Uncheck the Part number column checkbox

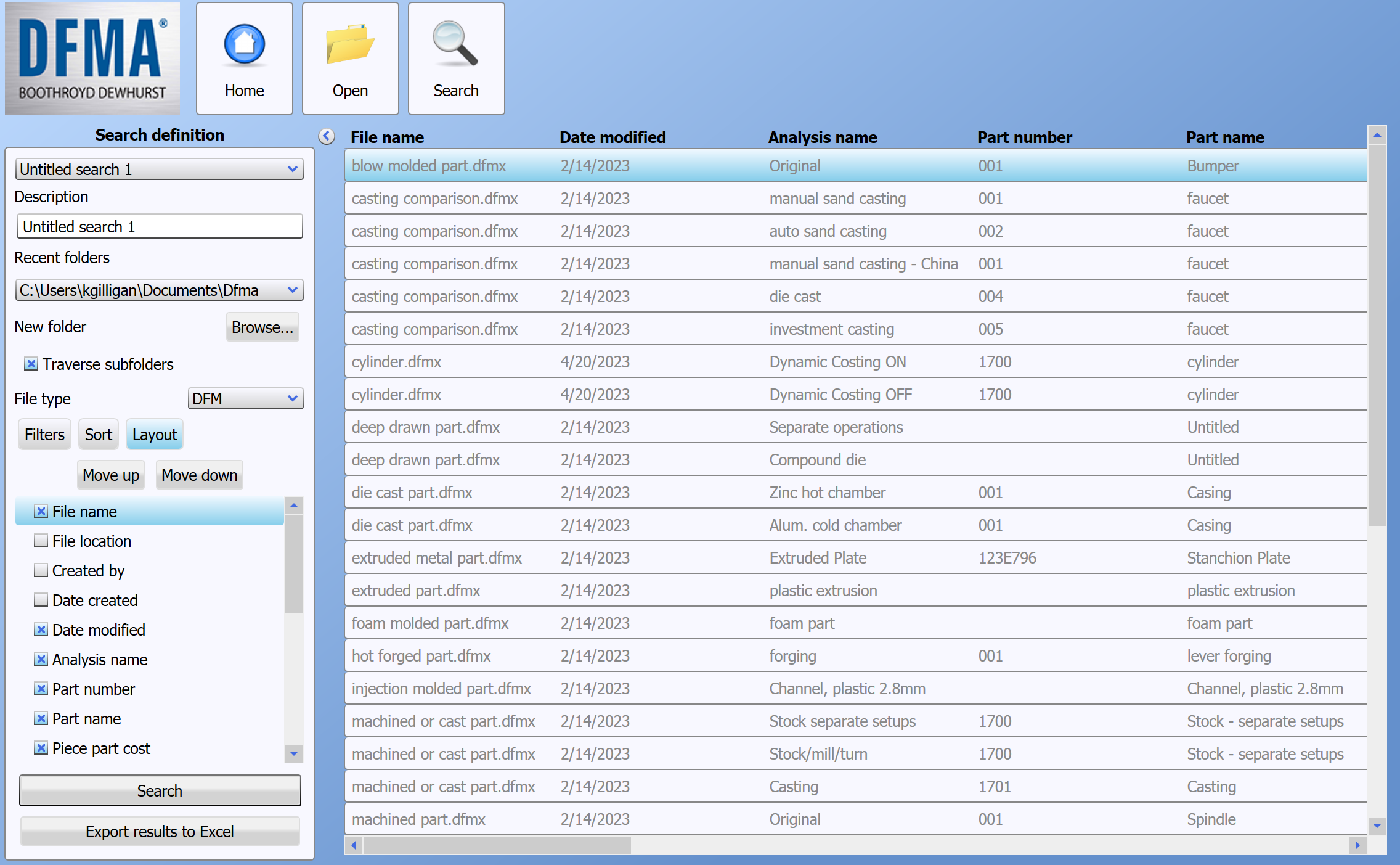[41, 689]
